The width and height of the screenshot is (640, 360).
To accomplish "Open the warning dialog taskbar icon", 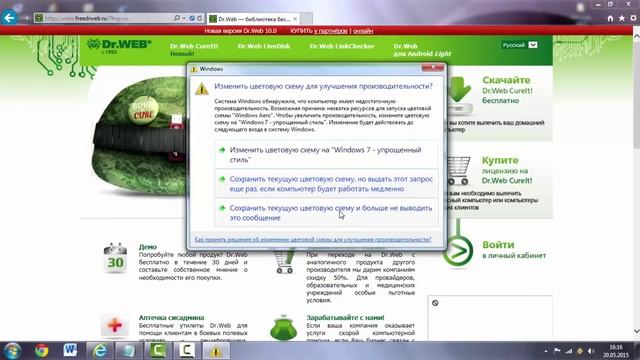I will (216, 351).
